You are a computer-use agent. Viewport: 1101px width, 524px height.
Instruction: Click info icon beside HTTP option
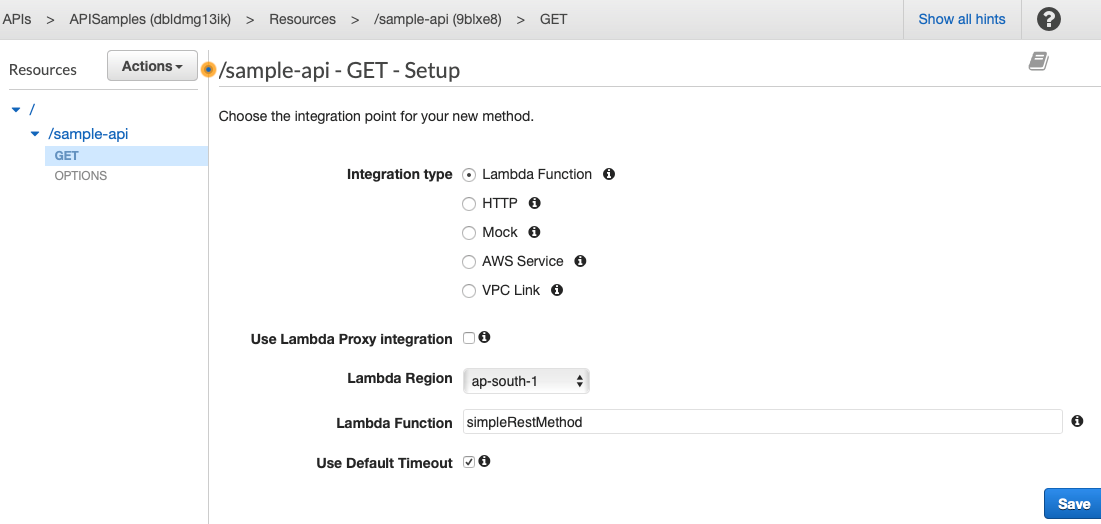[534, 203]
